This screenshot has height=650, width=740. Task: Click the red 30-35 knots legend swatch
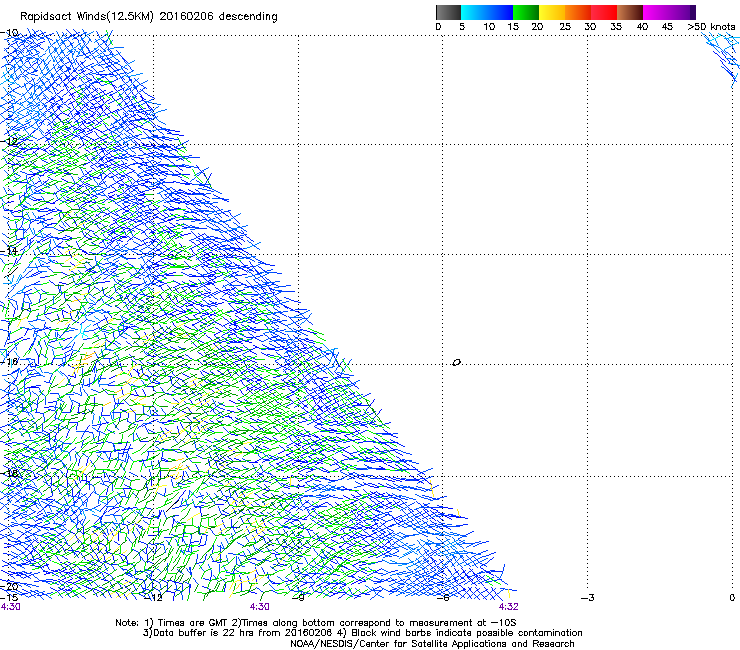click(604, 12)
